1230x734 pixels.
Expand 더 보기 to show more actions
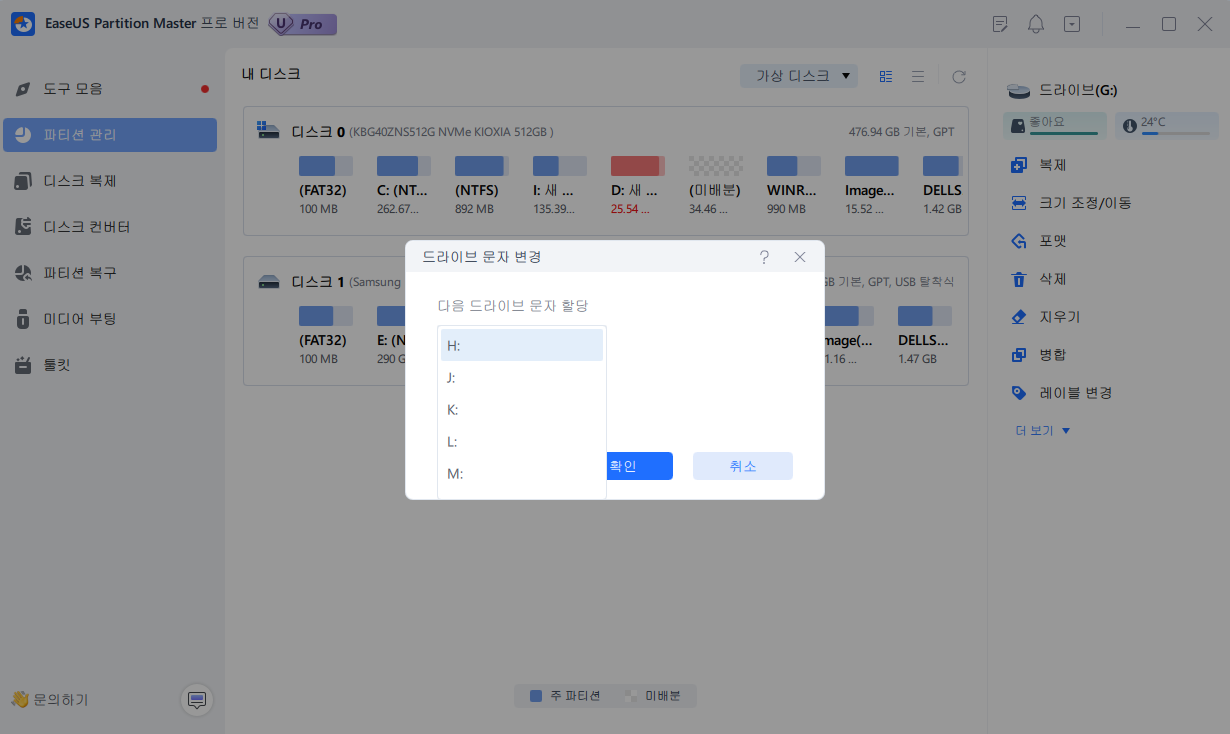[x=1043, y=430]
